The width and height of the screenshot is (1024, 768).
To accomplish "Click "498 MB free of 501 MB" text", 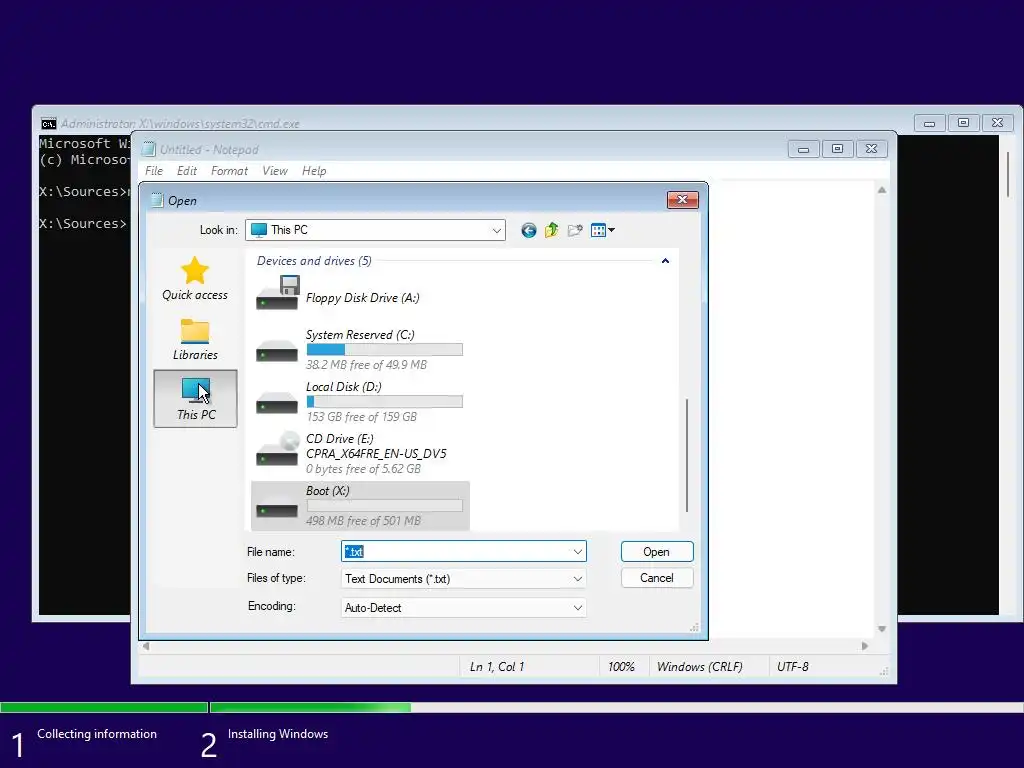I will (363, 521).
